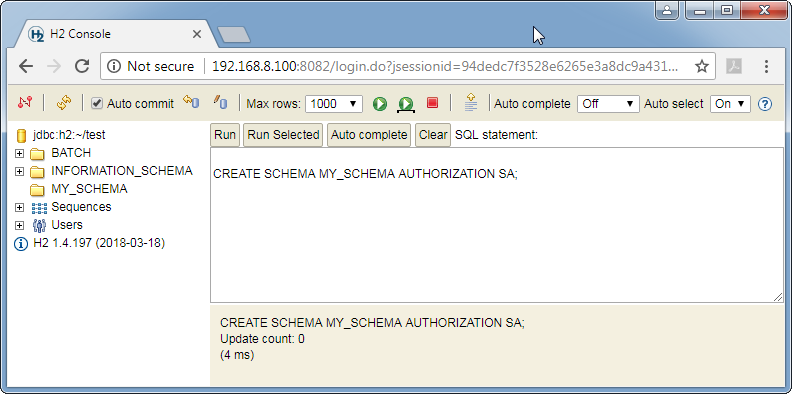The image size is (792, 394).
Task: Toggle the Auto commit checkbox
Action: [x=96, y=104]
